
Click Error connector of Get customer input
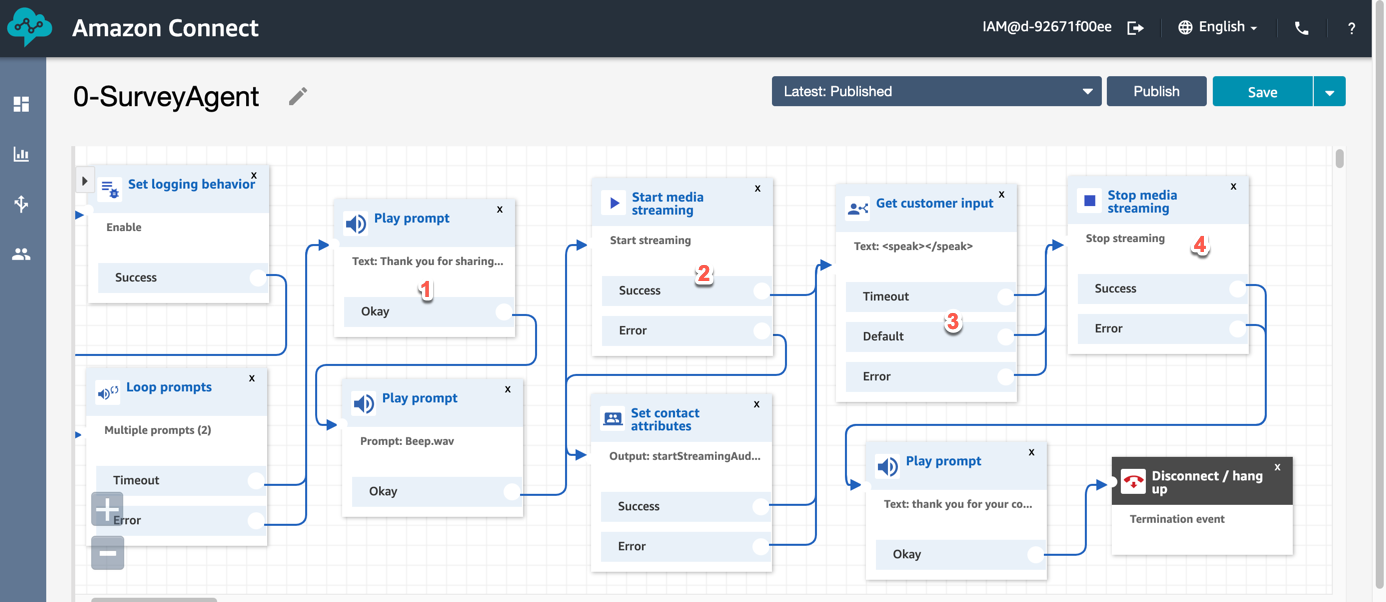[x=1006, y=377]
